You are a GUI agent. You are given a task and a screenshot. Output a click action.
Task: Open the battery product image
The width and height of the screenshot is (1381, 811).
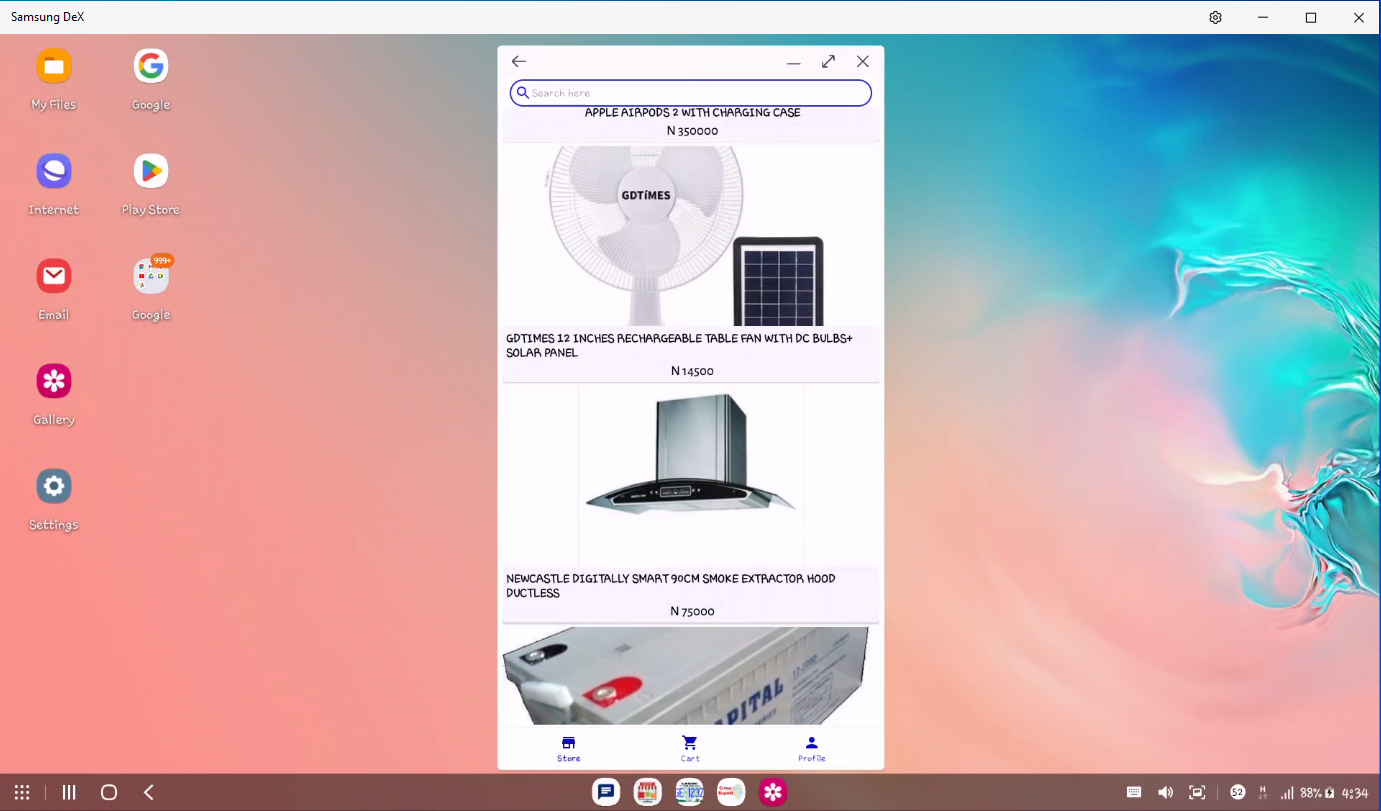pos(690,676)
